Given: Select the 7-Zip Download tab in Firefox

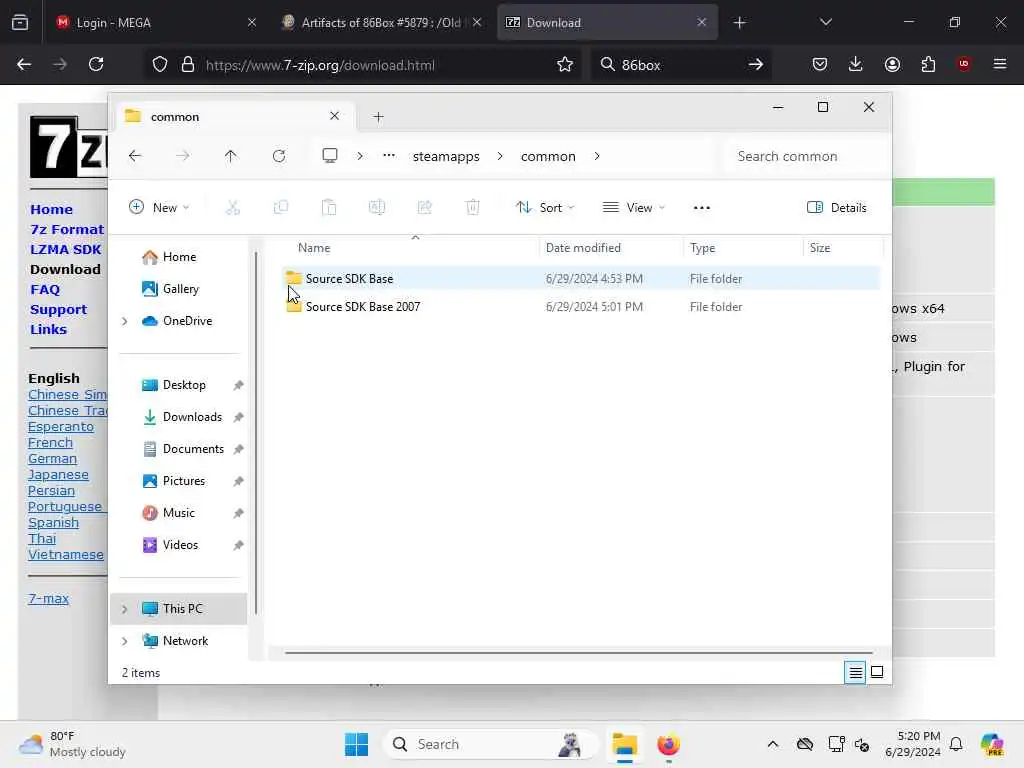Looking at the screenshot, I should (x=607, y=22).
